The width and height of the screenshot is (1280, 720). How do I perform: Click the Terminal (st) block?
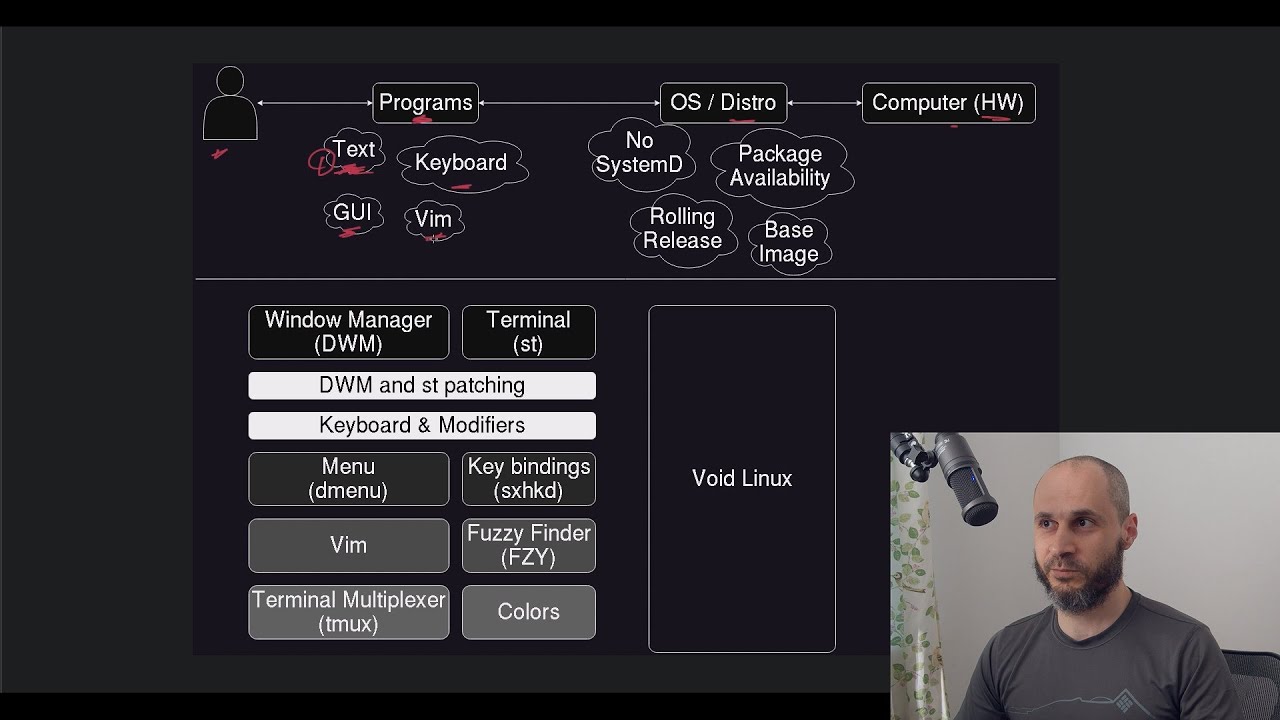pyautogui.click(x=529, y=332)
